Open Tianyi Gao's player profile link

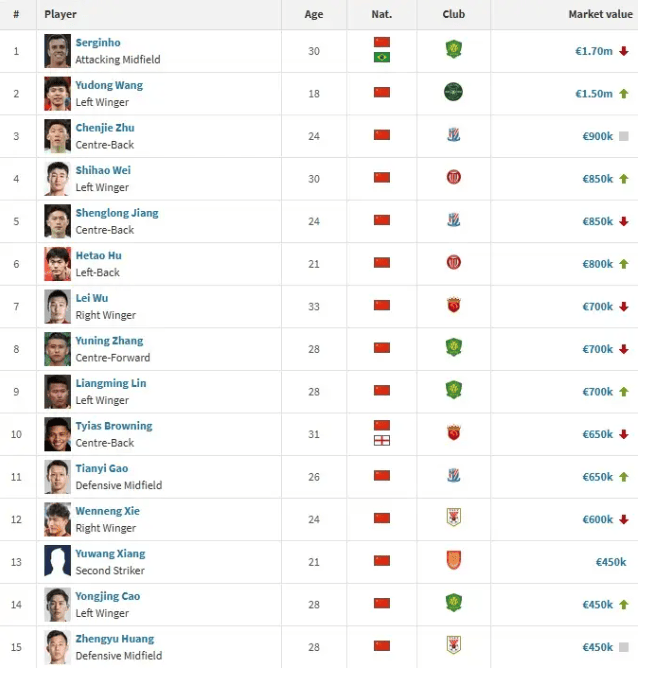pyautogui.click(x=102, y=468)
